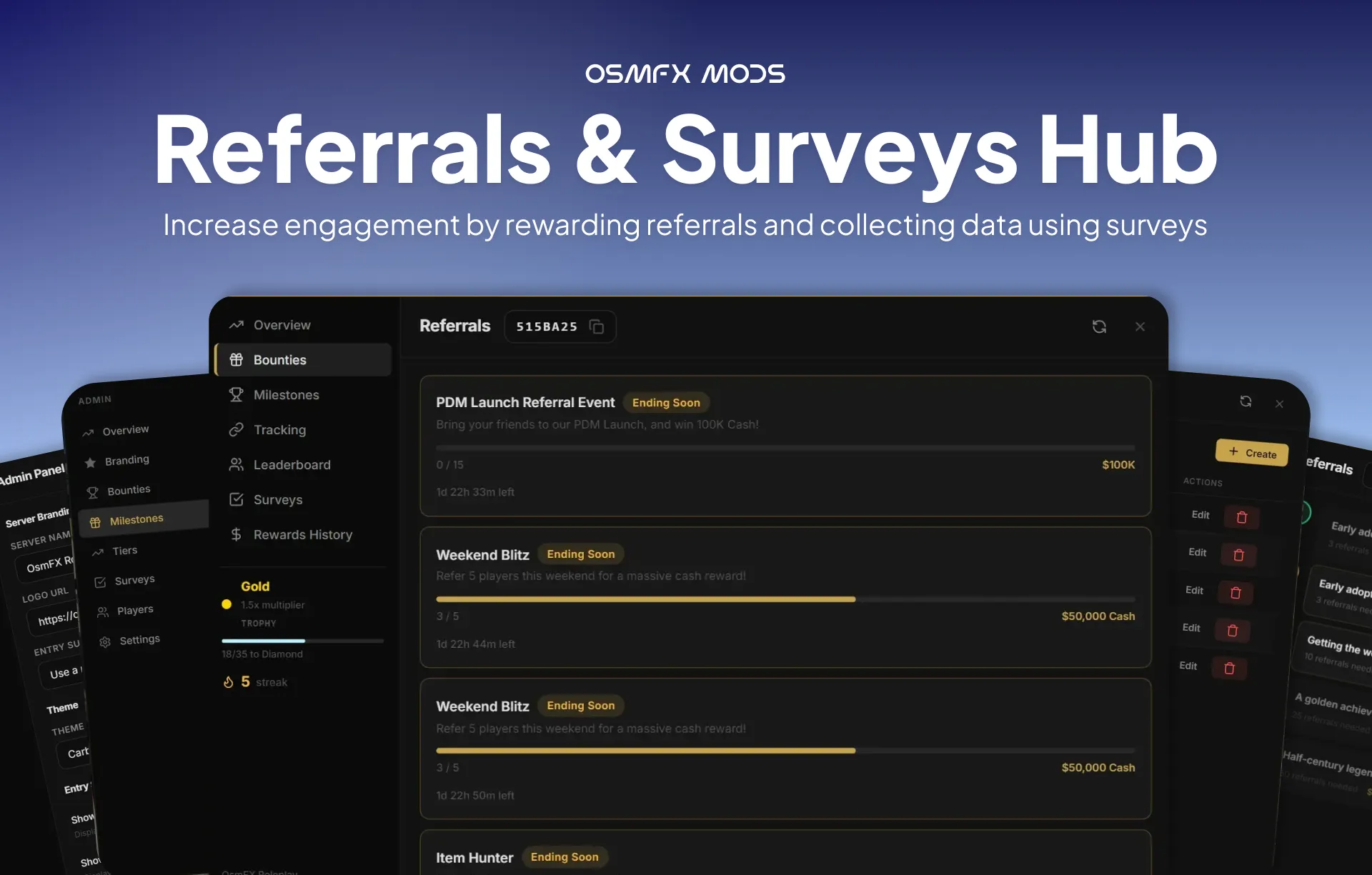Close the Referrals panel
The width and height of the screenshot is (1372, 875).
[x=1140, y=326]
